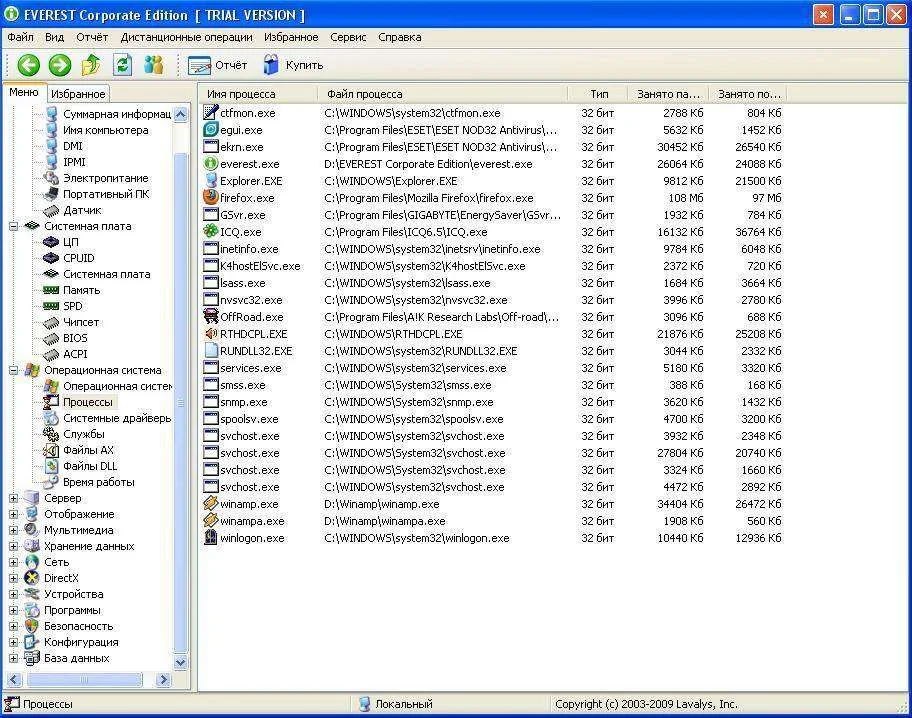Click the green Back arrow toolbar icon
The image size is (912, 718).
pyautogui.click(x=28, y=65)
